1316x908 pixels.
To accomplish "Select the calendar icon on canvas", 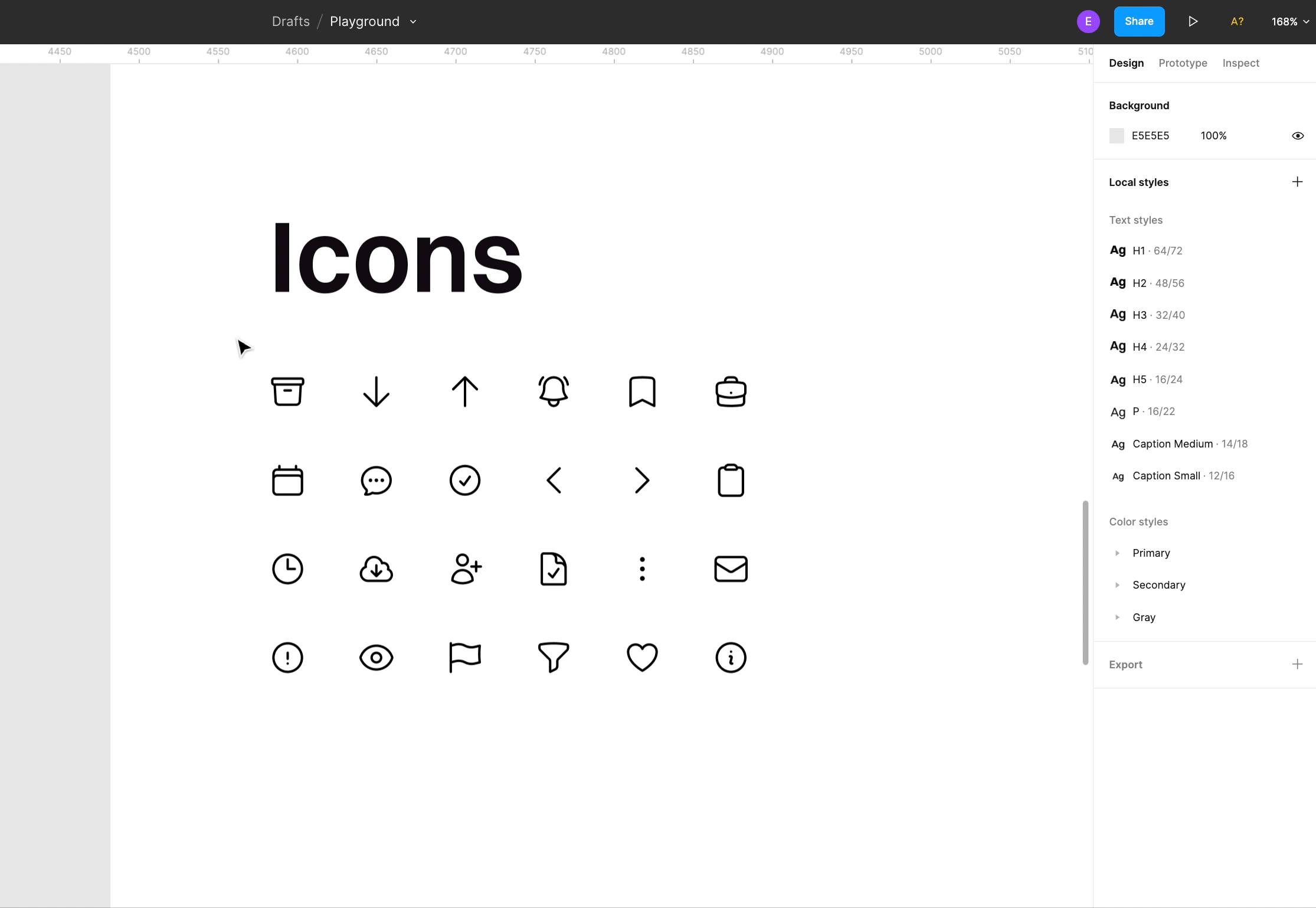I will click(x=287, y=480).
